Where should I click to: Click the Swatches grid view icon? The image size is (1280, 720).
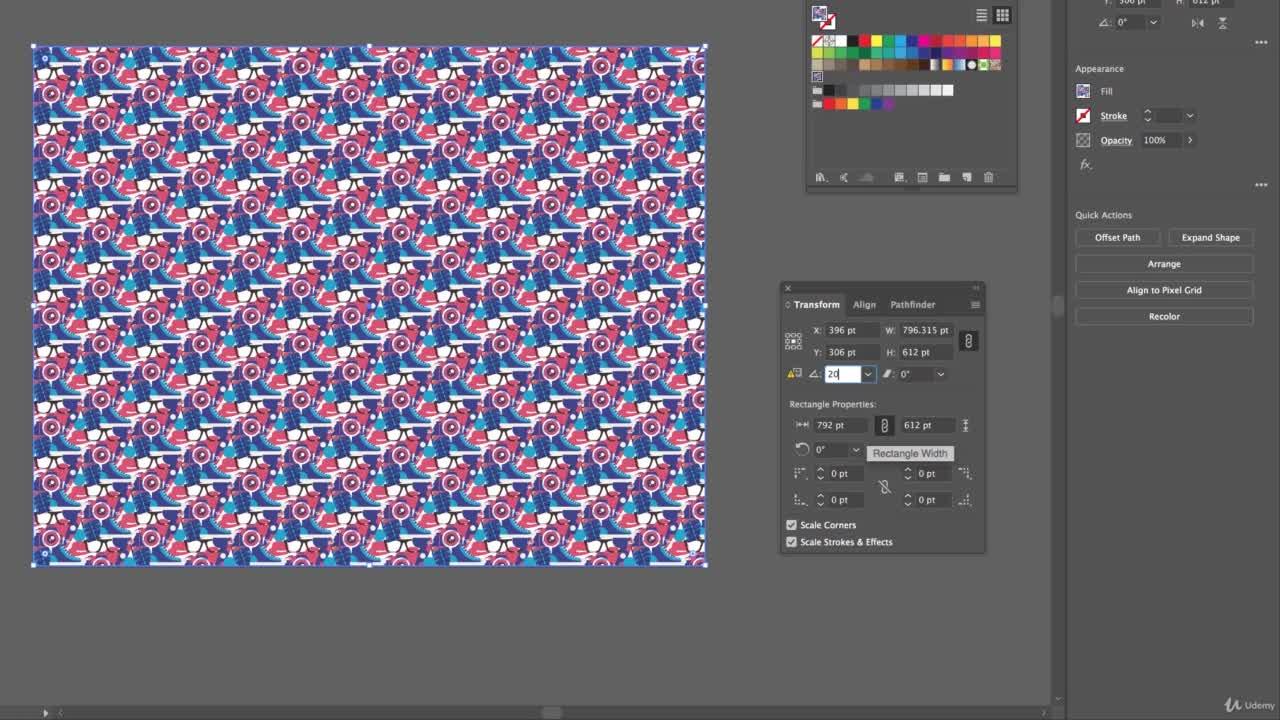1002,14
